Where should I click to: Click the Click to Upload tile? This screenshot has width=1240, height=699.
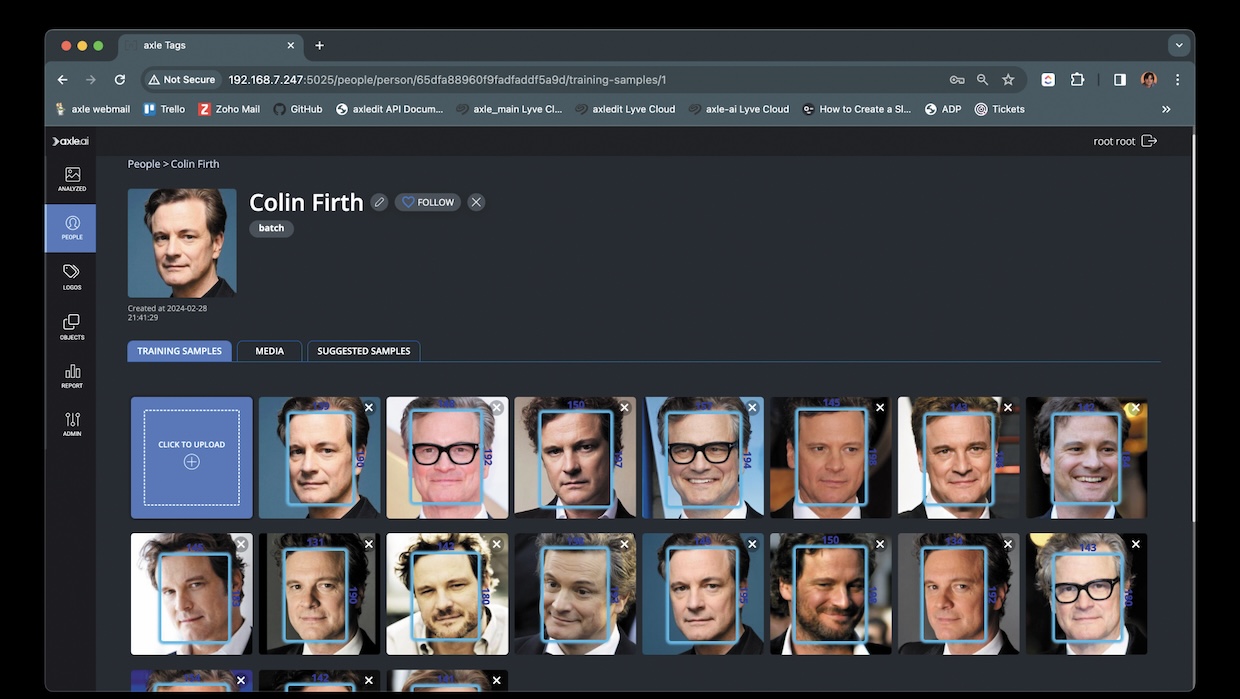[192, 458]
